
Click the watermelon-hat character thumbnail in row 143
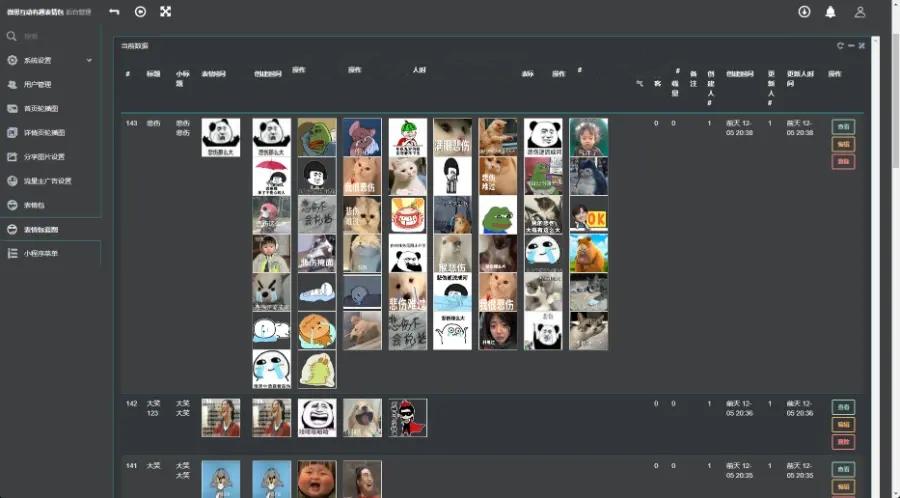coord(408,137)
